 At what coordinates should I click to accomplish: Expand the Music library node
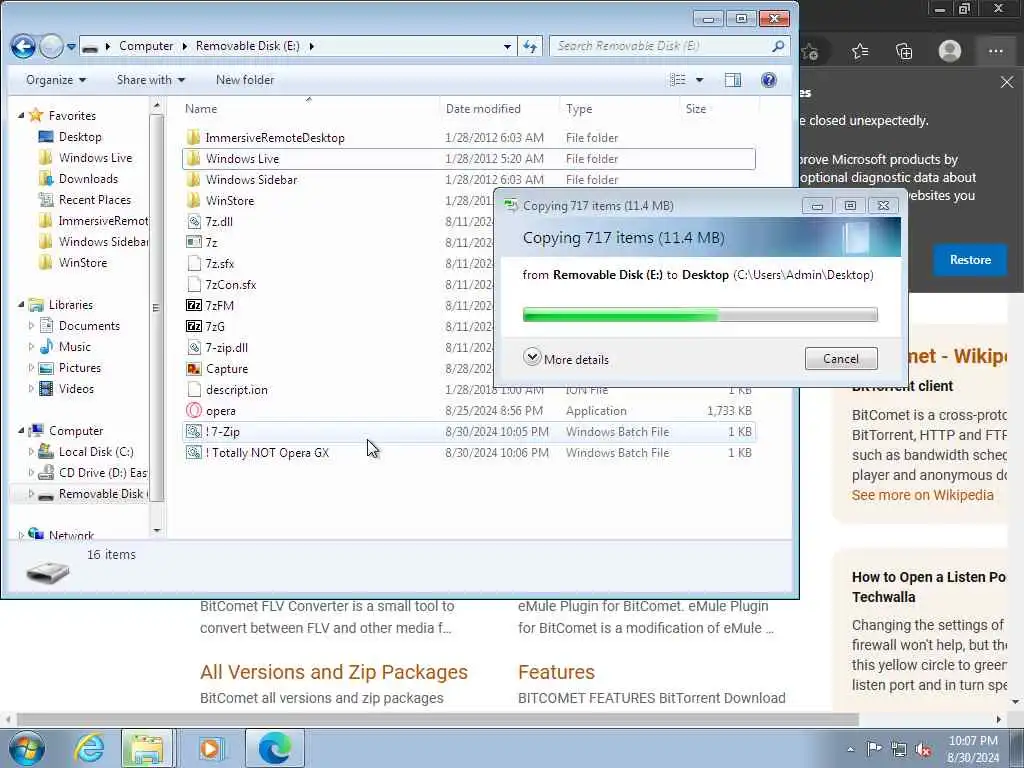pos(31,346)
